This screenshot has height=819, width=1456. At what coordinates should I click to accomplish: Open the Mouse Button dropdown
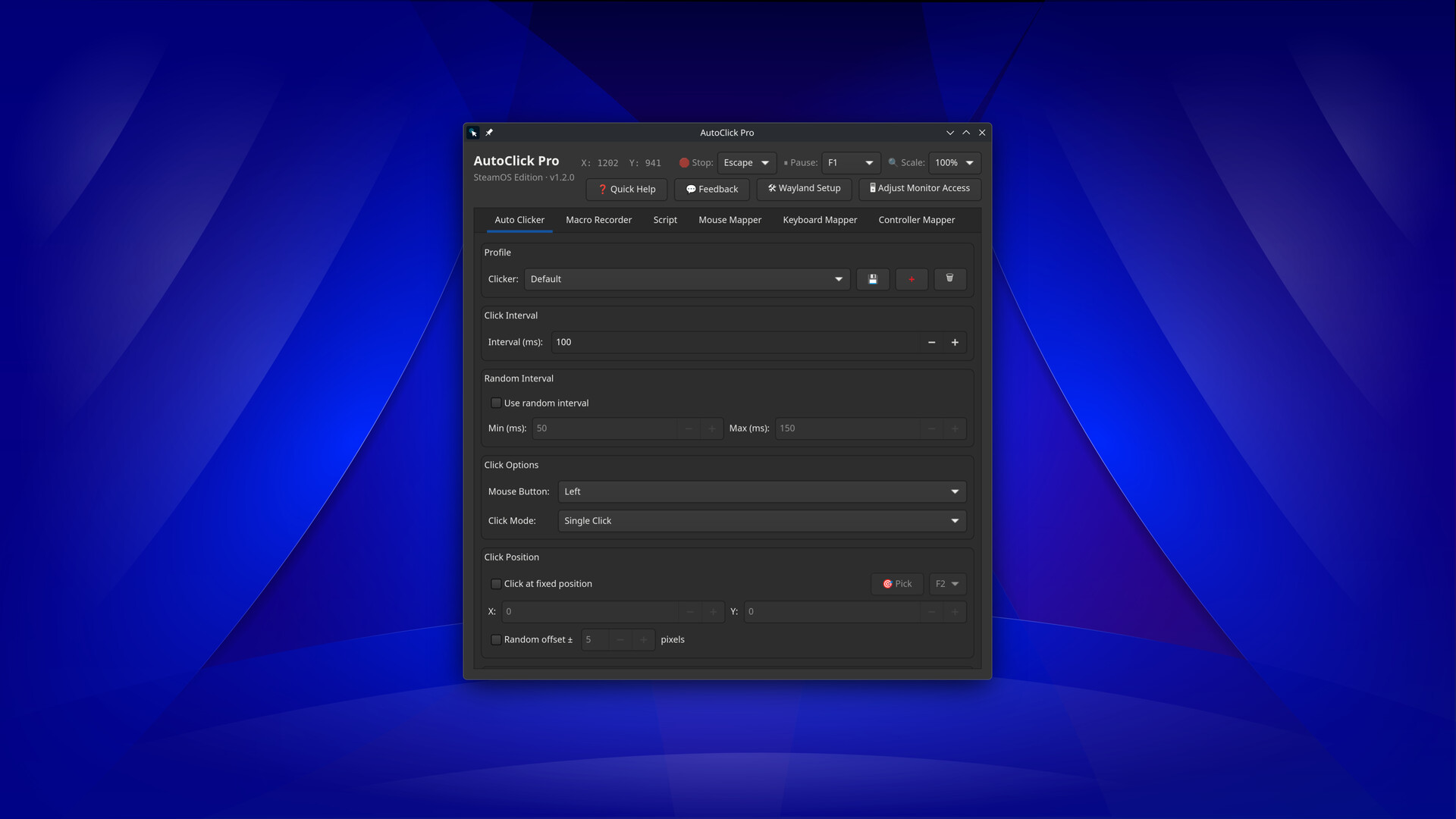(x=762, y=492)
